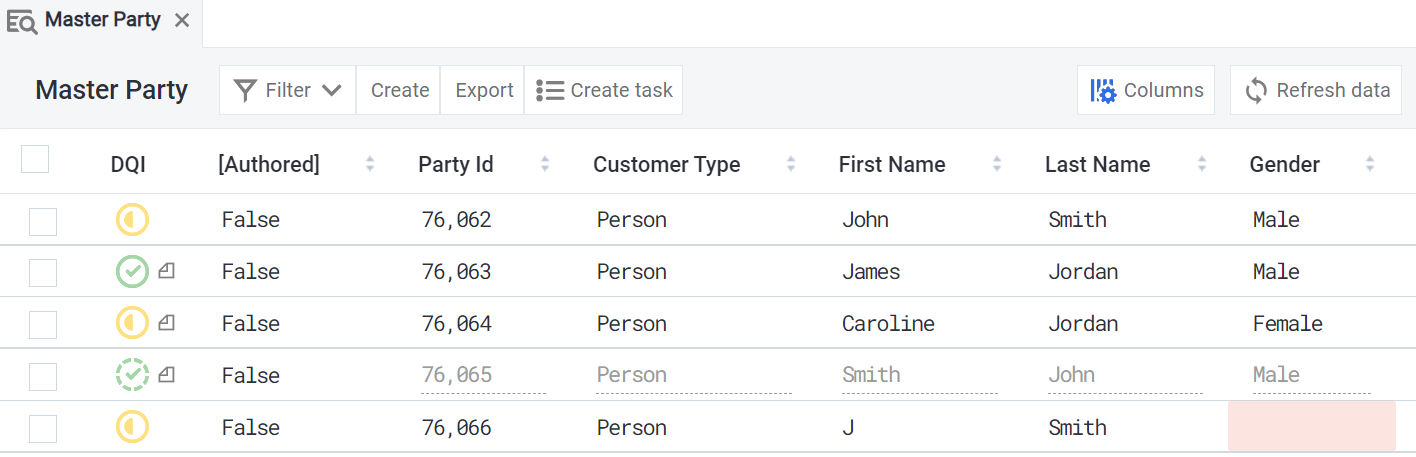Open the Filter dropdown
This screenshot has height=457, width=1416.
288,91
